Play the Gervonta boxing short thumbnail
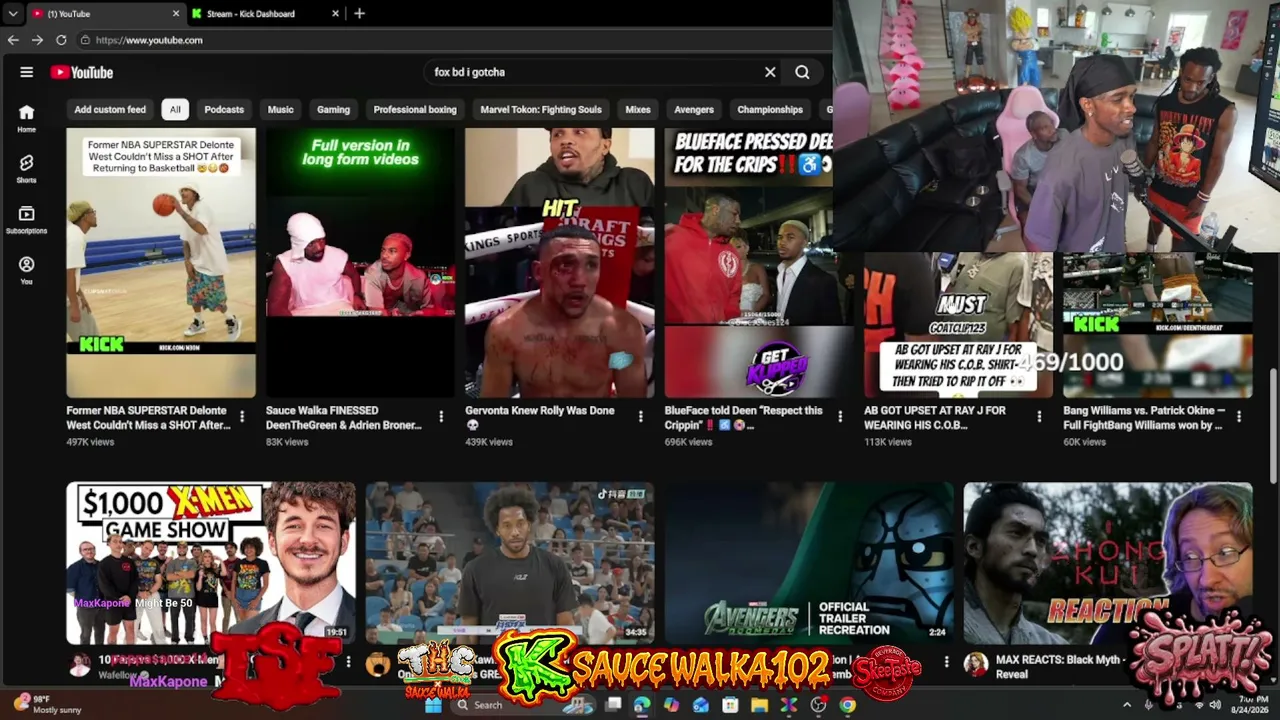Viewport: 1280px width, 720px height. pos(560,263)
